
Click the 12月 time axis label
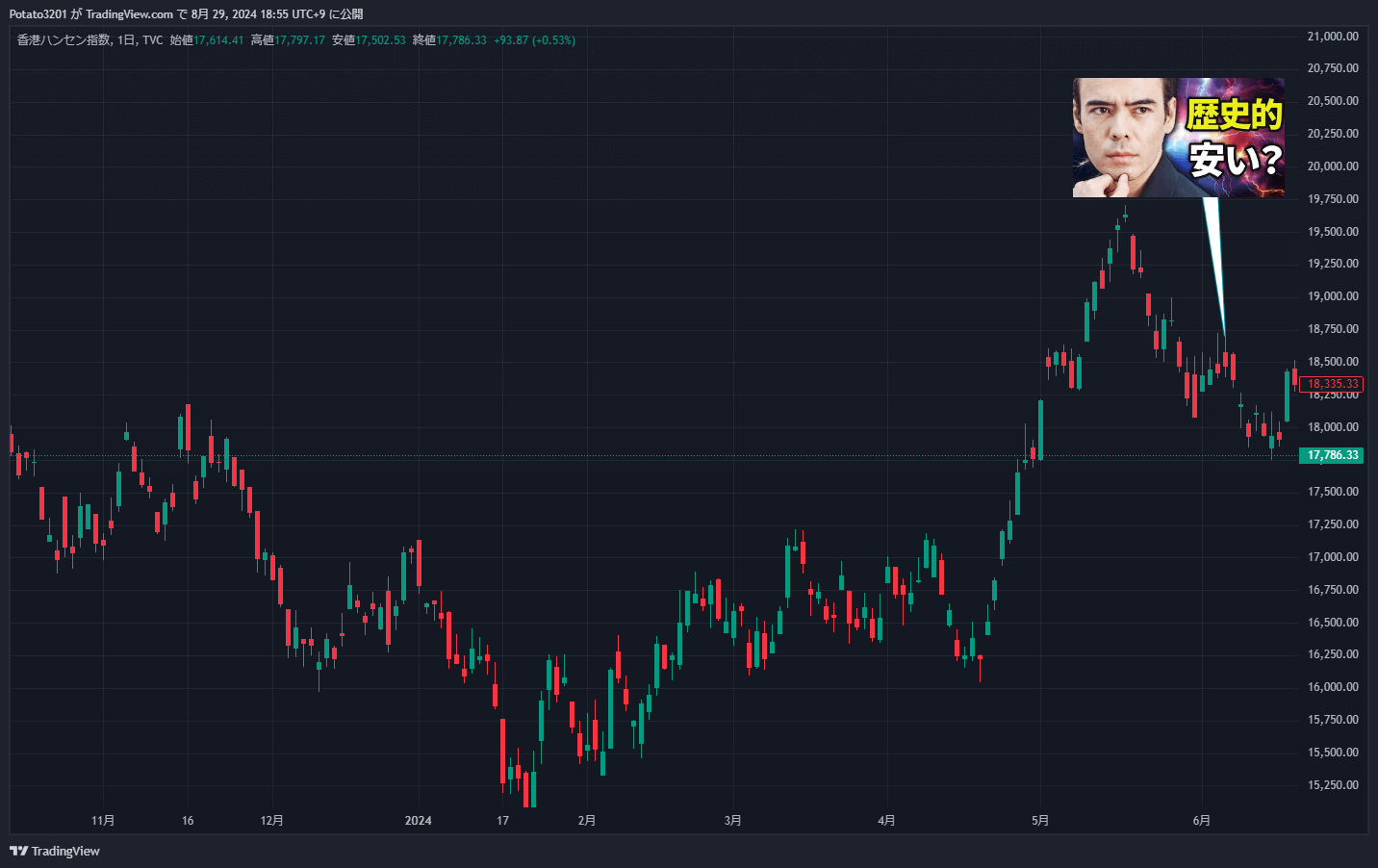point(272,821)
